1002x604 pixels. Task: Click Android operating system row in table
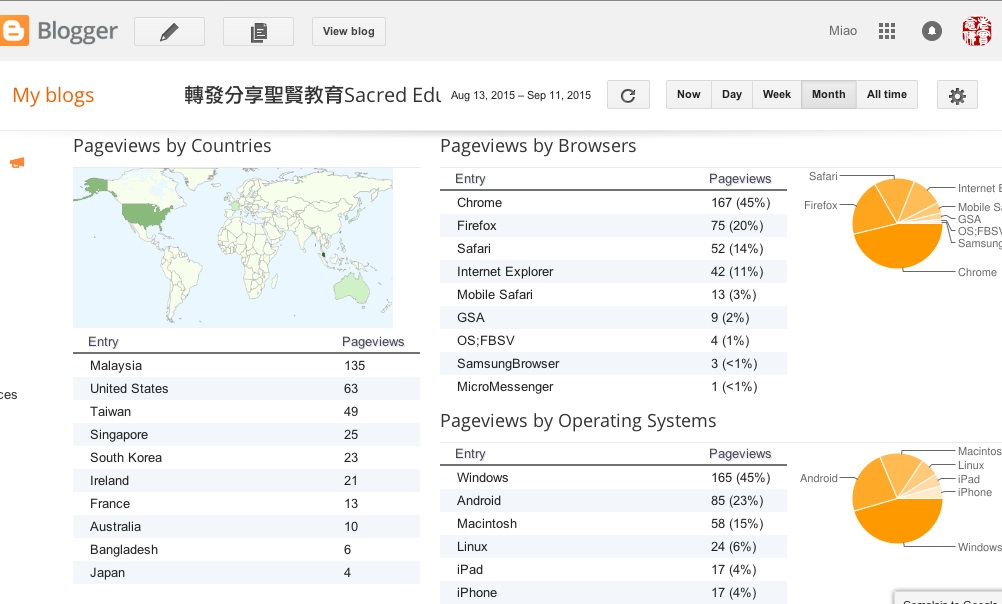(613, 500)
